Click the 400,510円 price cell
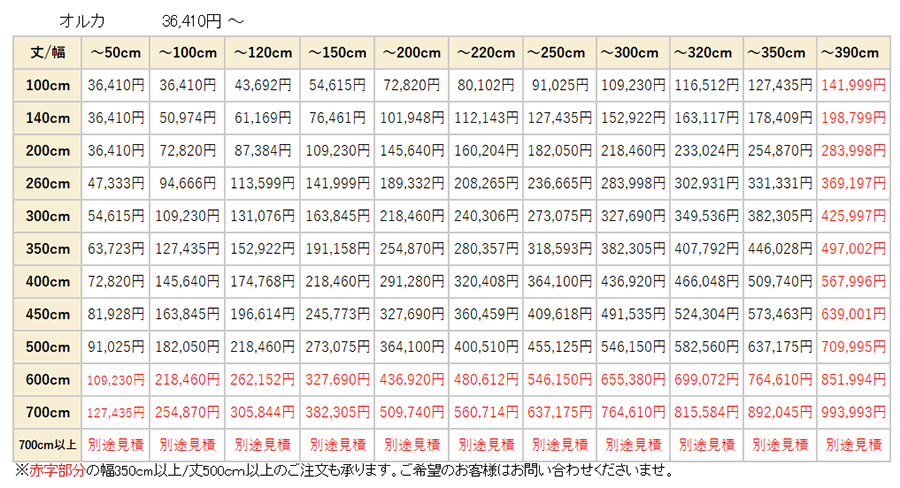Screen dimensions: 900x488 click(x=485, y=346)
